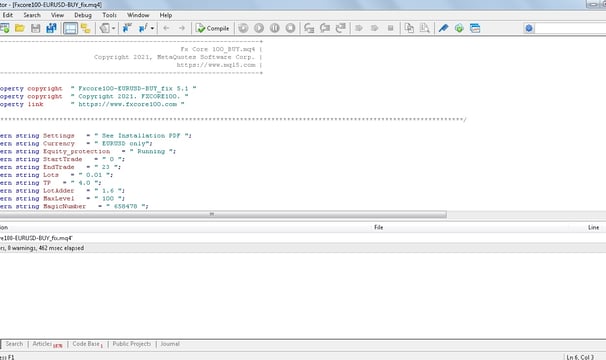Image resolution: width=606 pixels, height=360 pixels.
Task: Click the green circular update icon
Action: pos(459,28)
